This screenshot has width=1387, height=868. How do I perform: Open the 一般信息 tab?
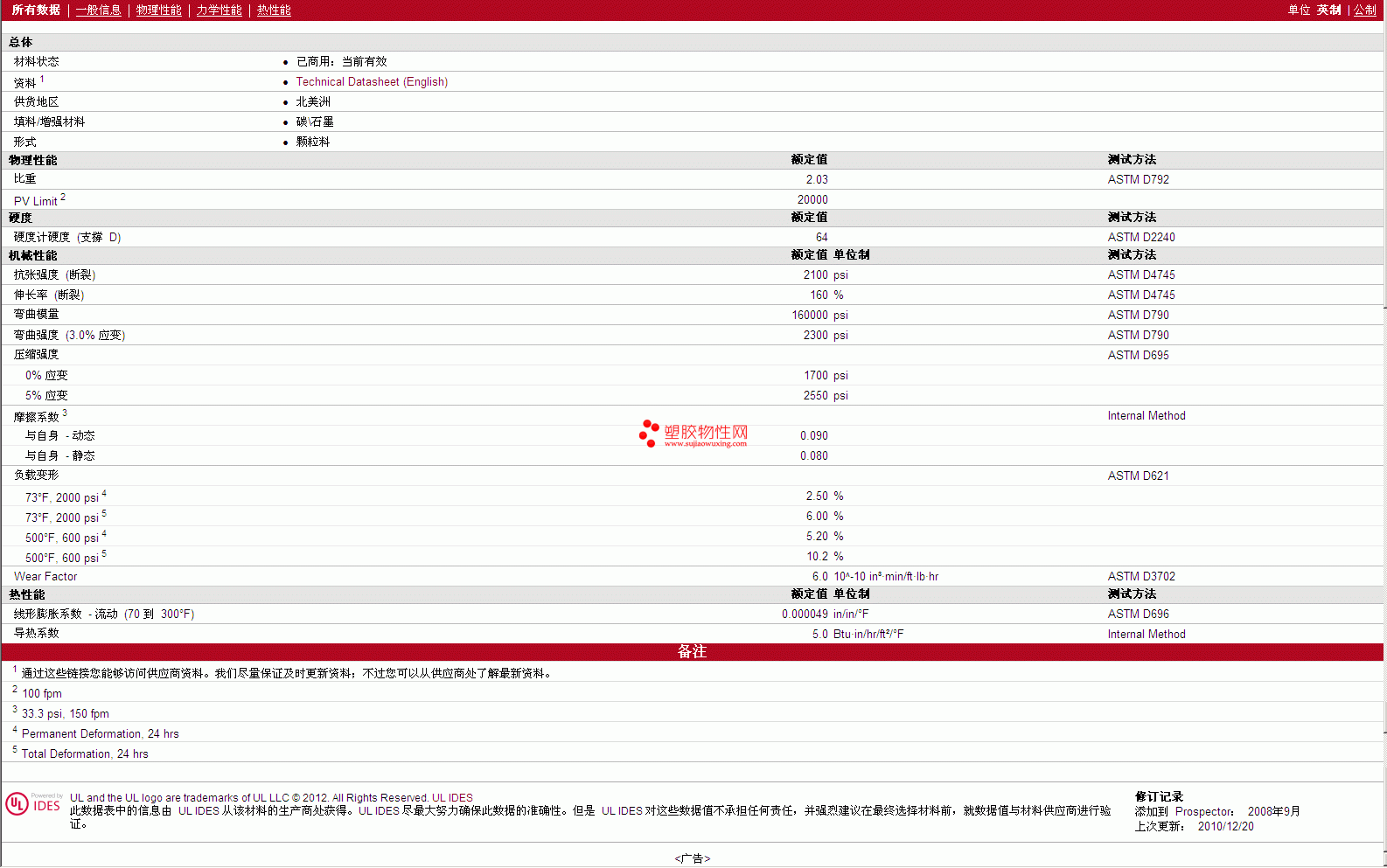pos(98,10)
